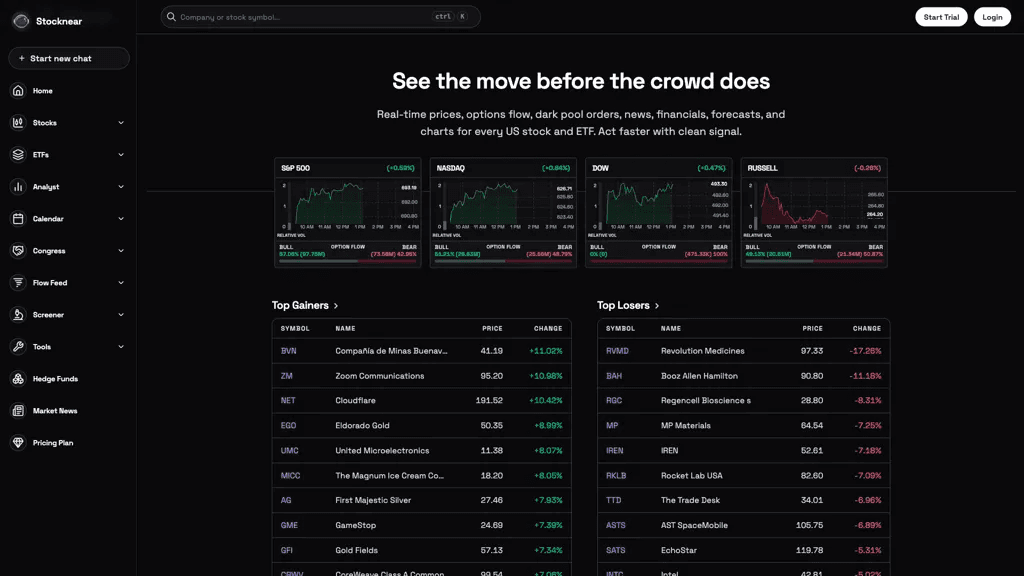Click the magnifier icon in search bar
1024x576 pixels.
(x=171, y=17)
